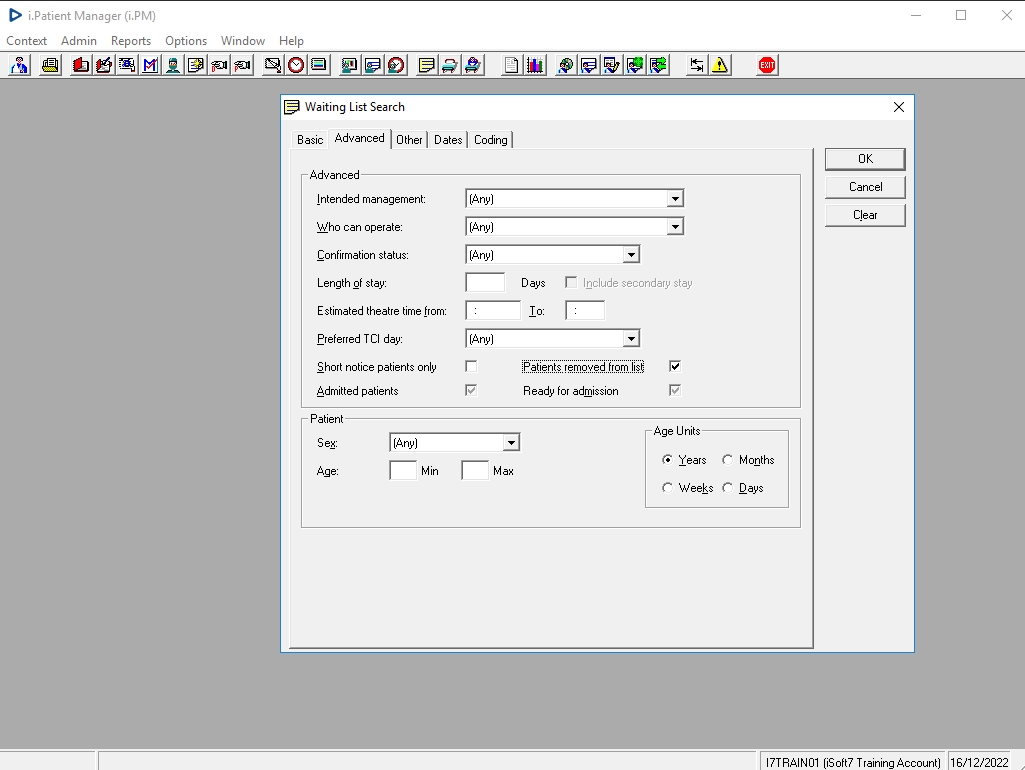
Task: Tick Short notice patients only checkbox
Action: click(471, 367)
